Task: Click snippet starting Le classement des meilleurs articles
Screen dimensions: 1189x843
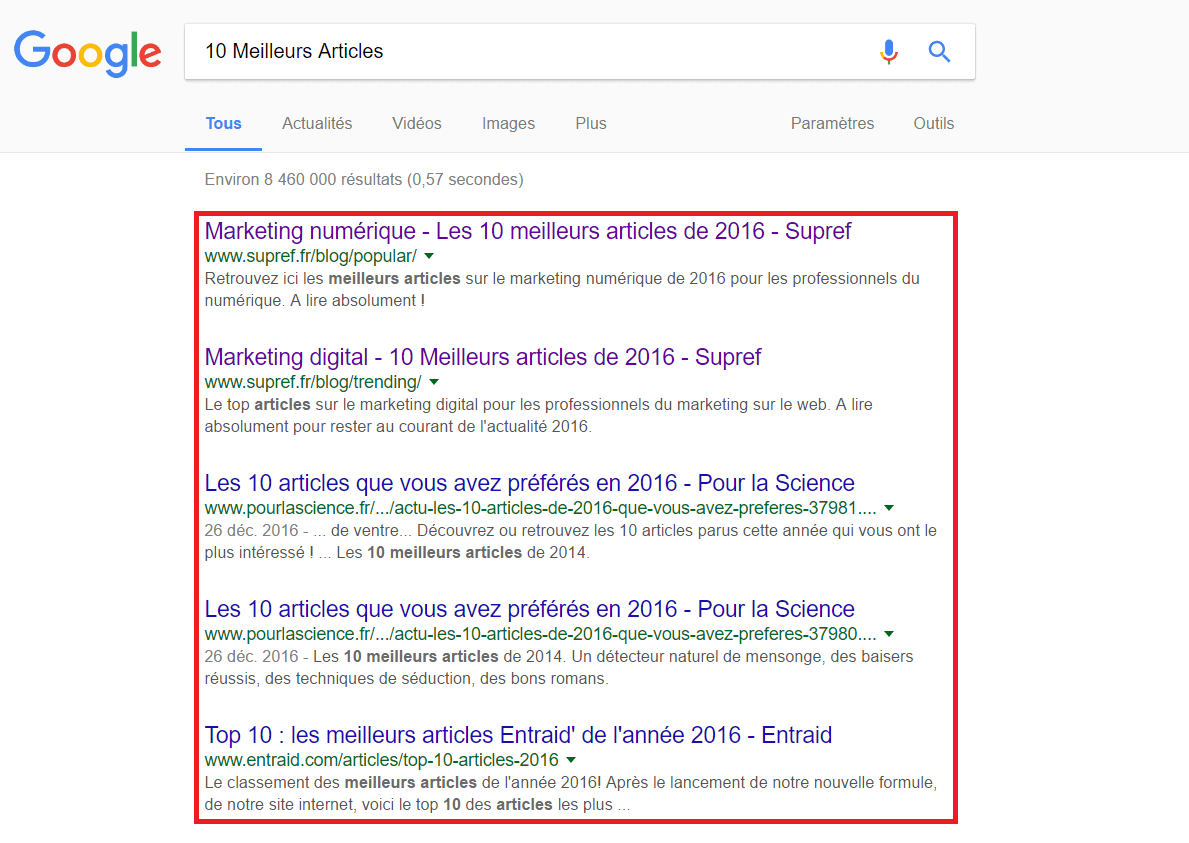Action: [571, 793]
